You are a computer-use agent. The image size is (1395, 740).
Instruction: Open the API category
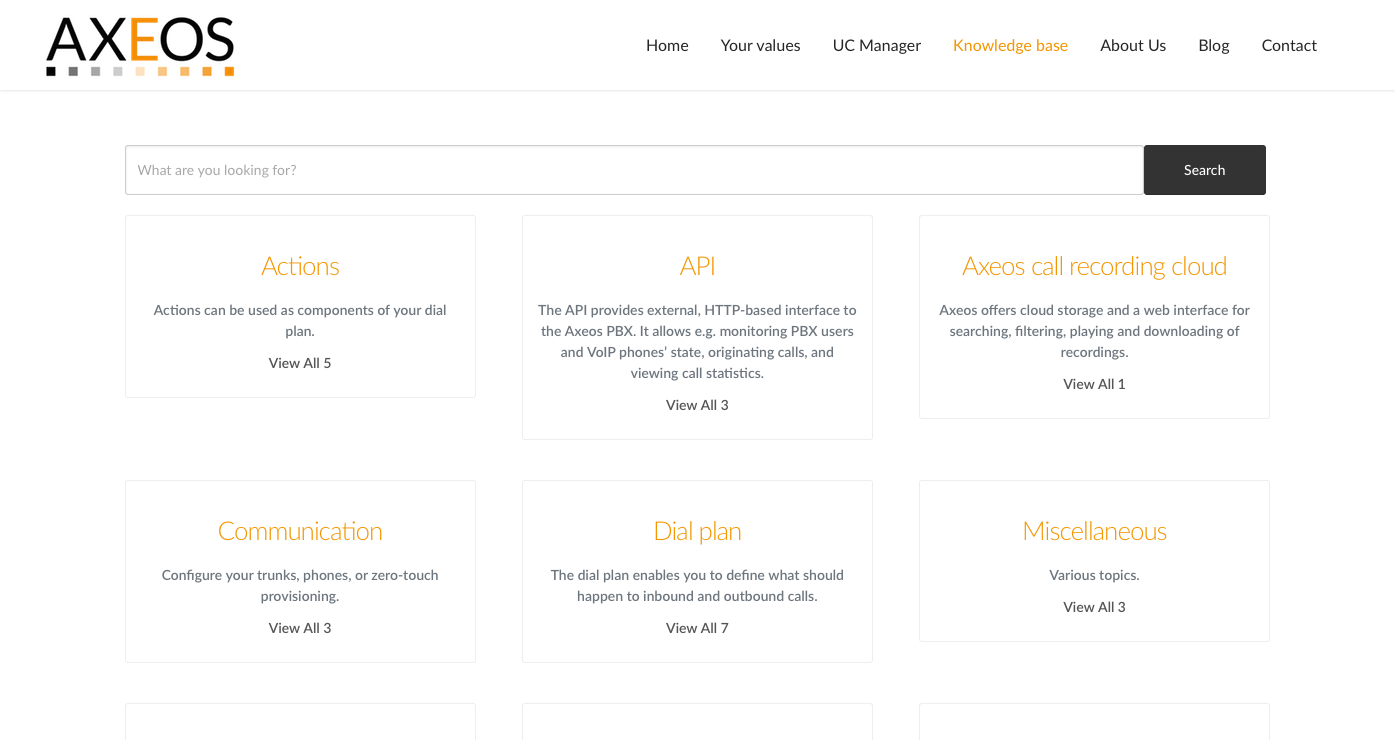click(697, 266)
